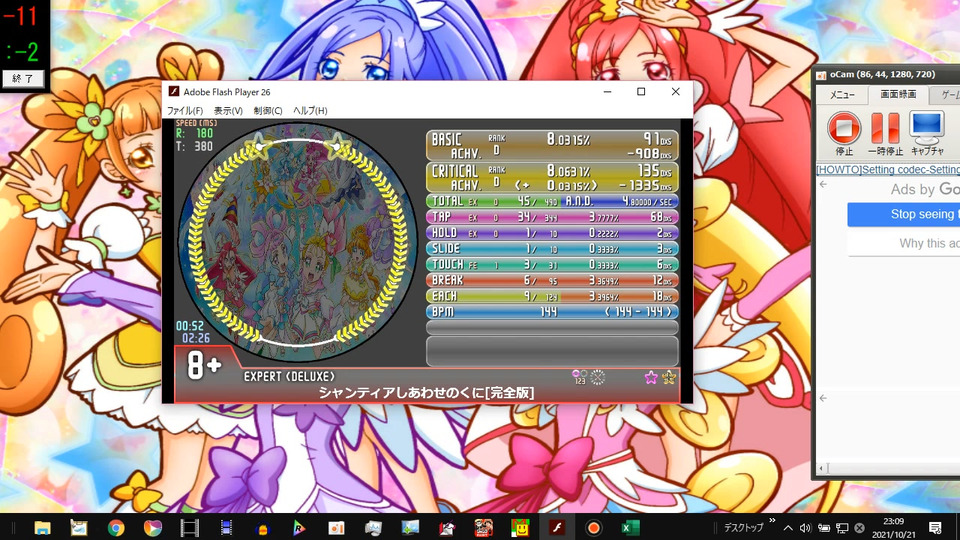Click the 123 ring note icon
The width and height of the screenshot is (960, 540).
pyautogui.click(x=579, y=377)
